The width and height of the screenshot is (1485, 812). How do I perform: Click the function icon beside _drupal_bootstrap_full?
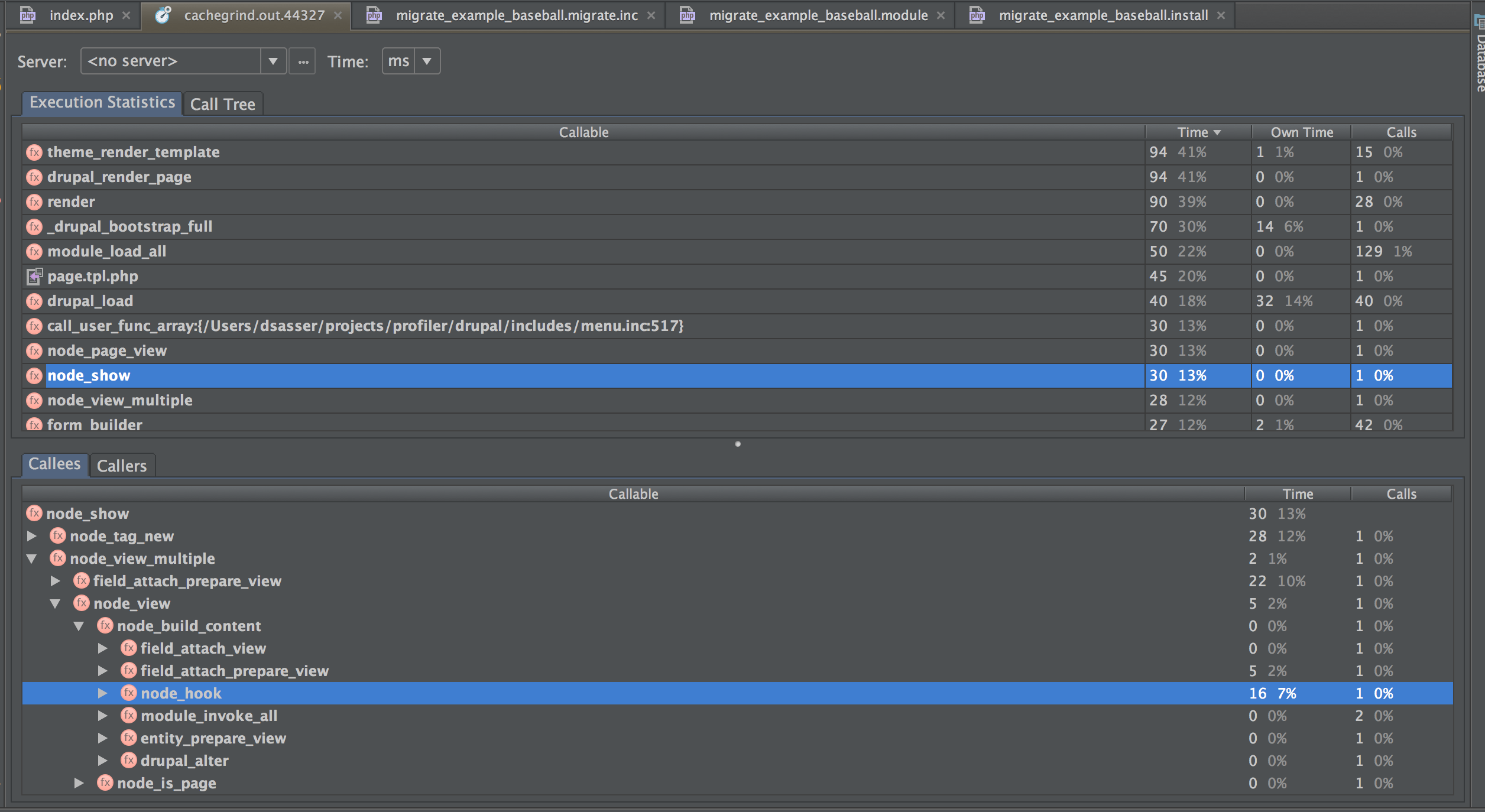(34, 227)
